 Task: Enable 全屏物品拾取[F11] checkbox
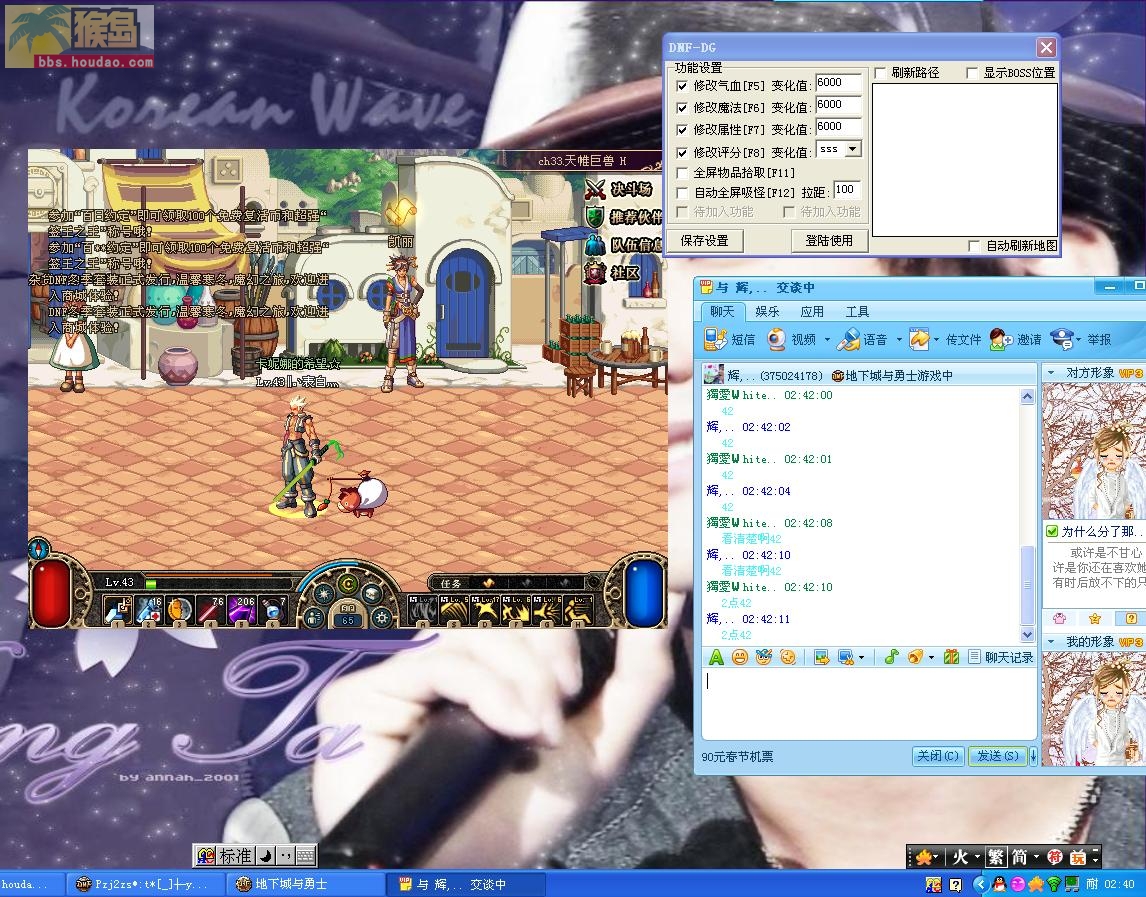tap(682, 173)
